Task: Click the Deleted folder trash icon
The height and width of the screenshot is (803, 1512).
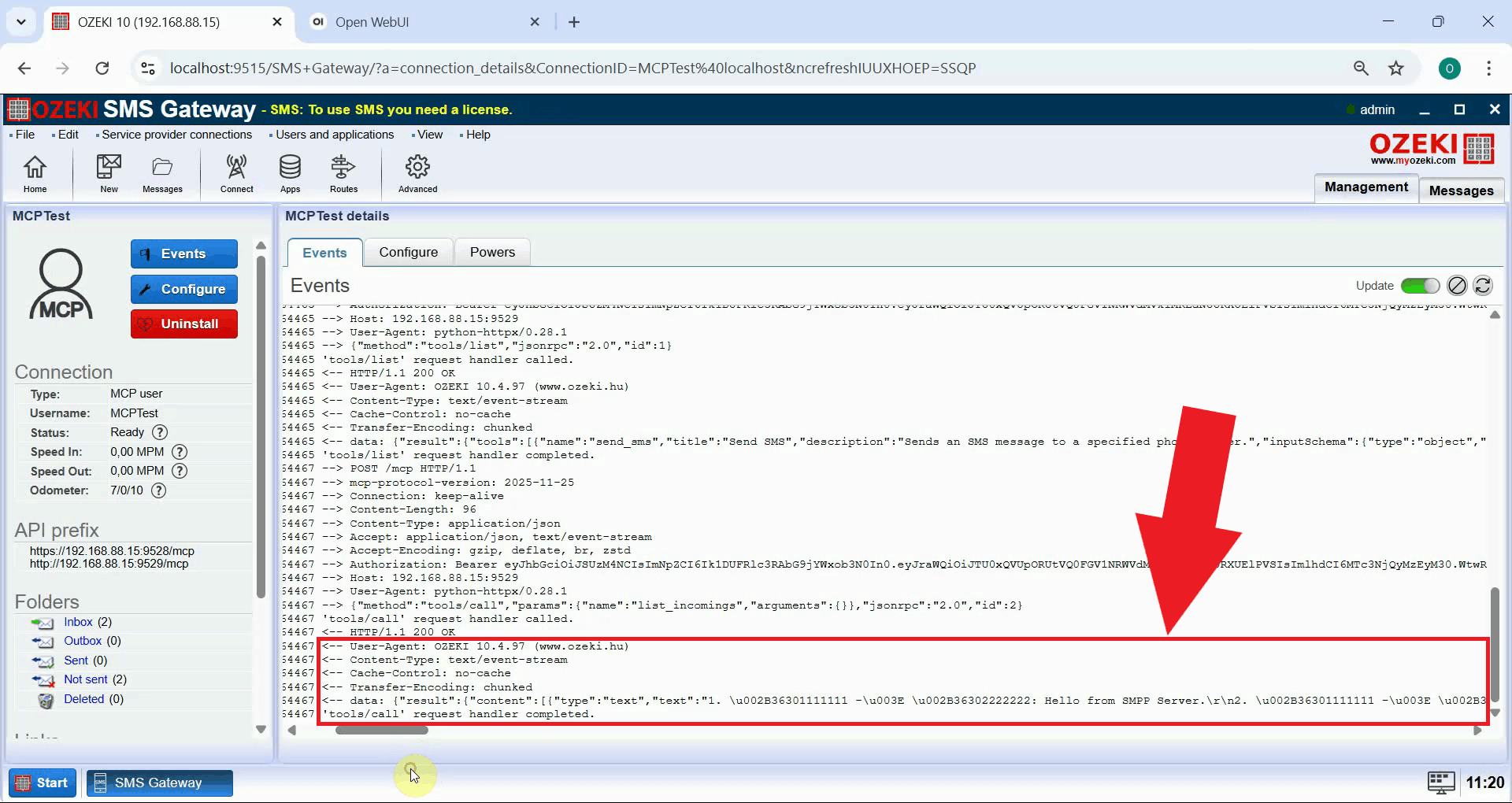Action: click(x=46, y=700)
